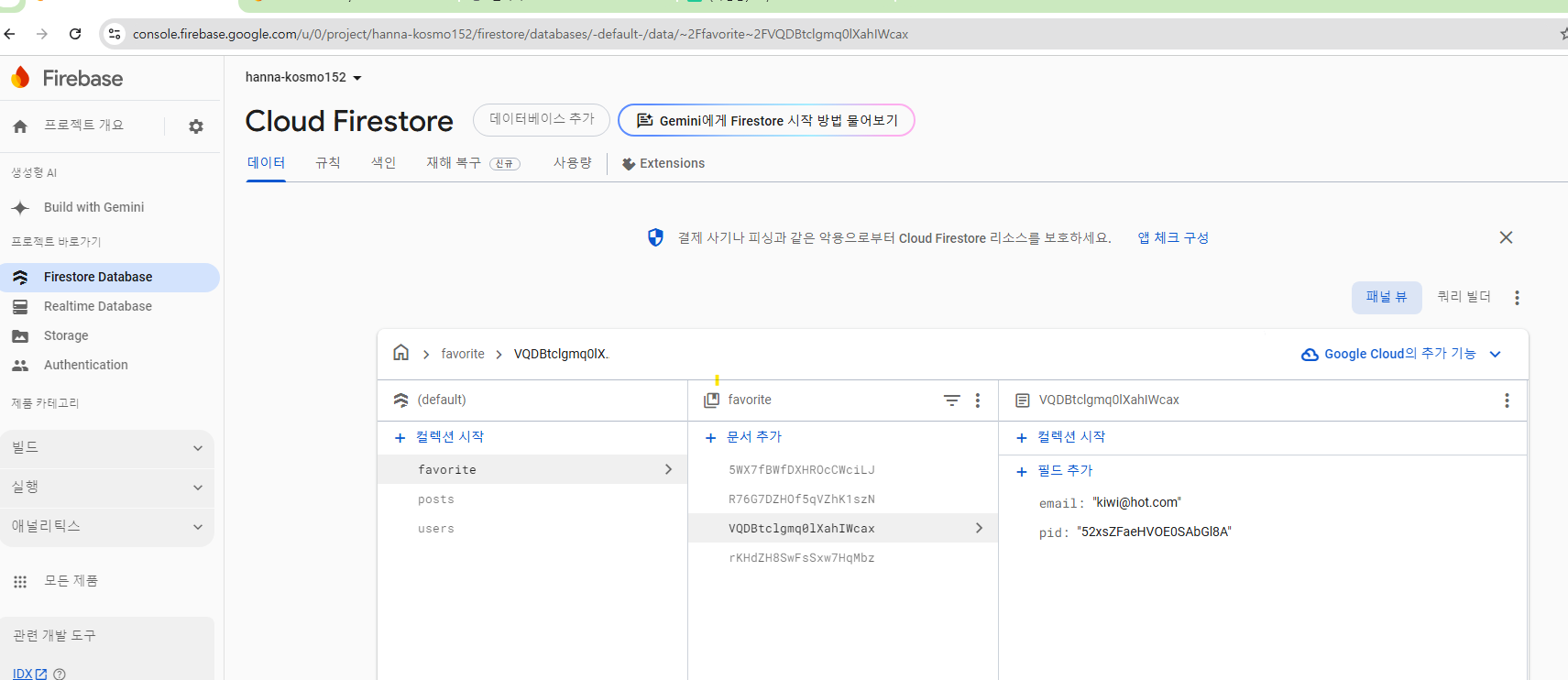Expand the 실행 category
The width and height of the screenshot is (1568, 680).
point(107,488)
